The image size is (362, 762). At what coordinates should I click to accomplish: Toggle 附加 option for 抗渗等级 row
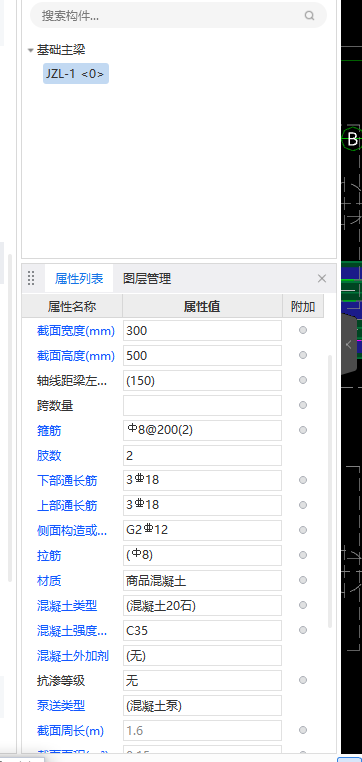pos(303,680)
